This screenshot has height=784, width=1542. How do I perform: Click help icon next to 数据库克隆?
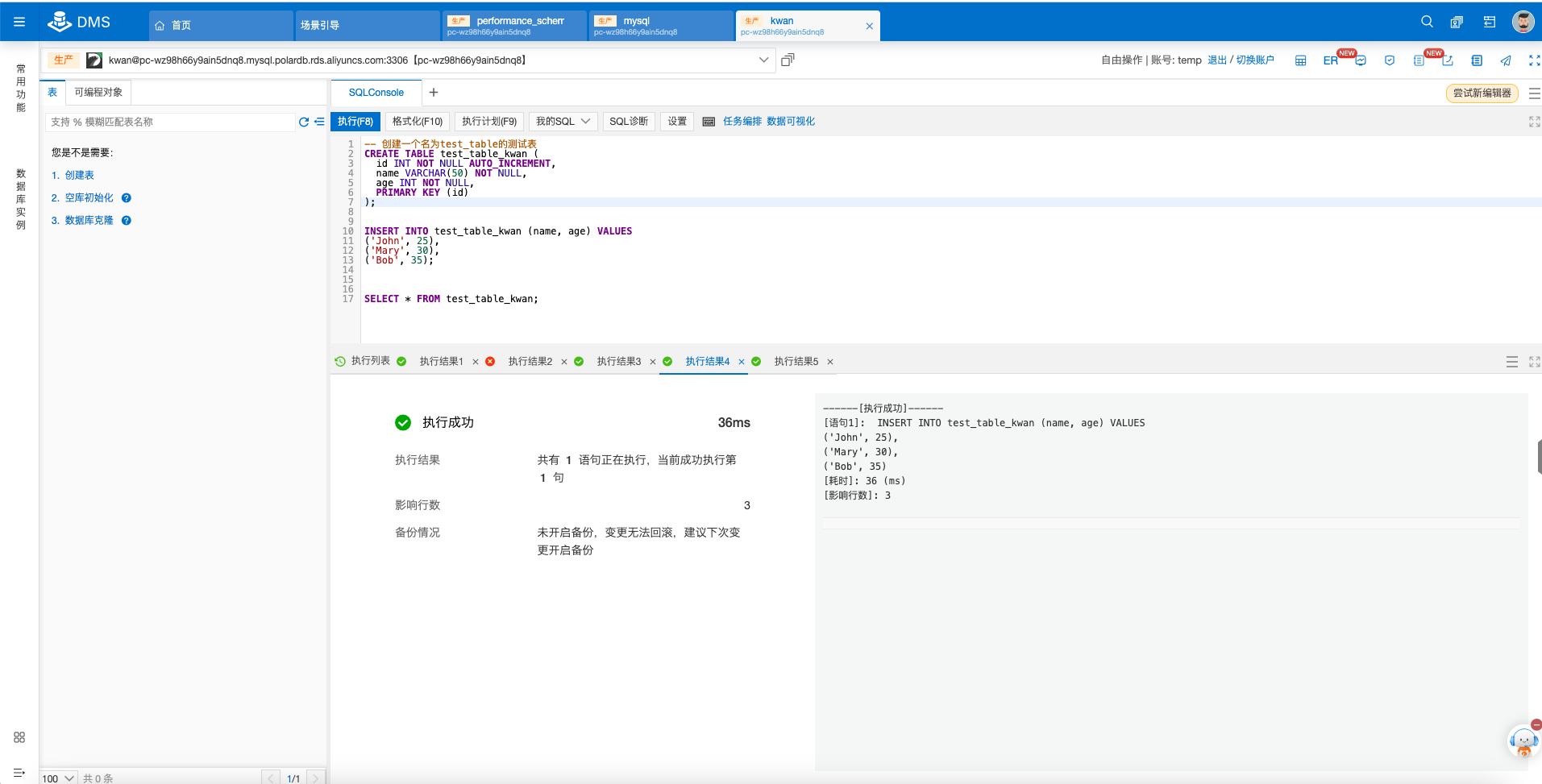127,221
